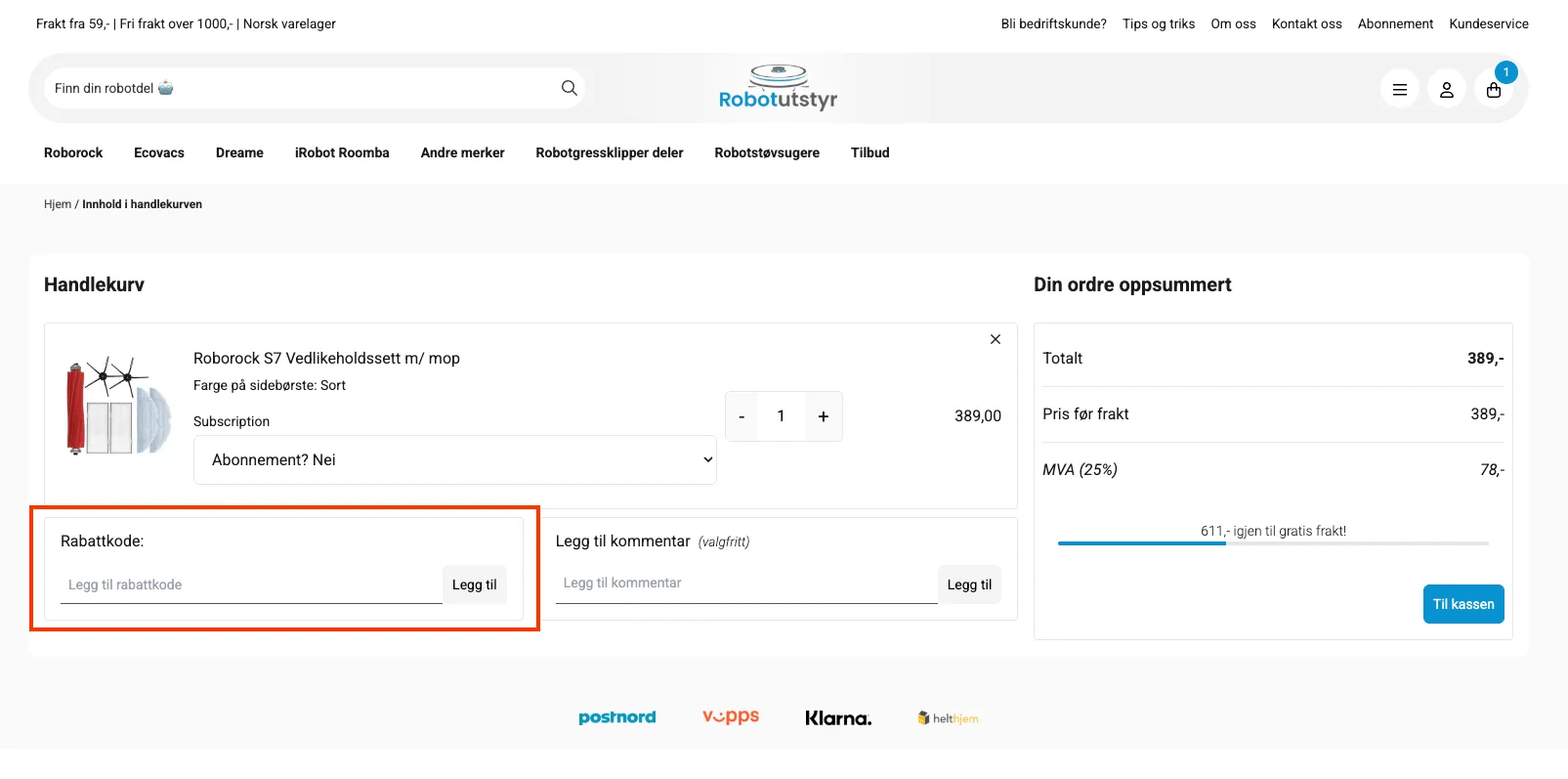Open the shopping cart icon
This screenshot has width=1568, height=779.
point(1494,89)
